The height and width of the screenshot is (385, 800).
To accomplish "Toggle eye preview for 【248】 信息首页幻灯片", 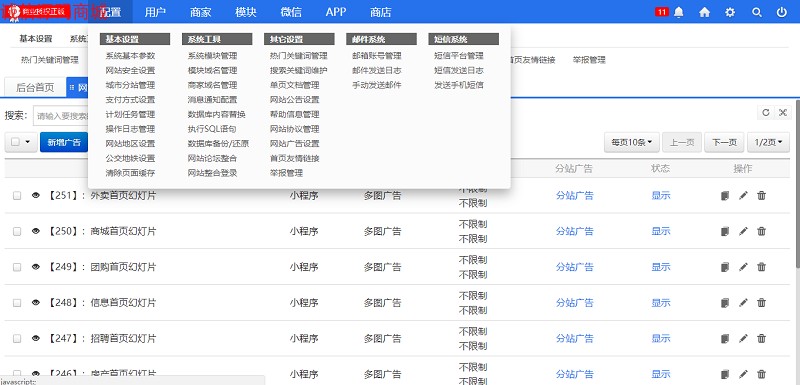I will (36, 302).
